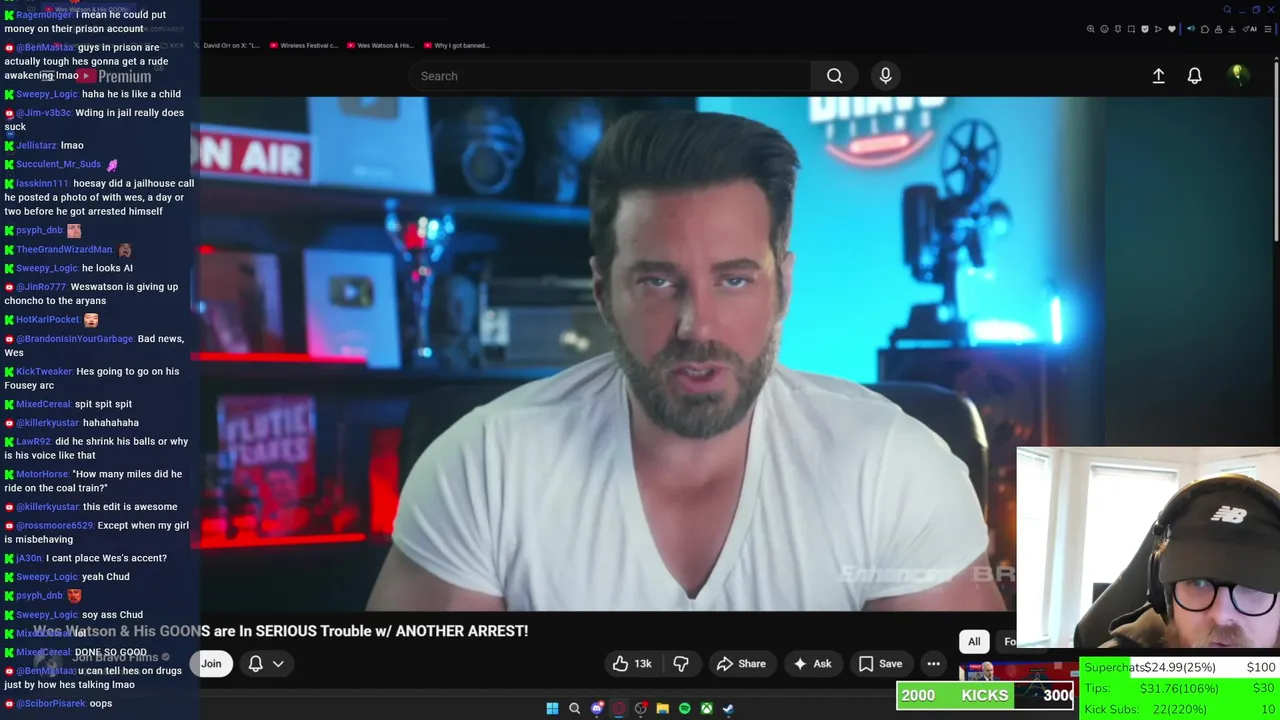Click the Share button
The width and height of the screenshot is (1280, 720).
741,664
